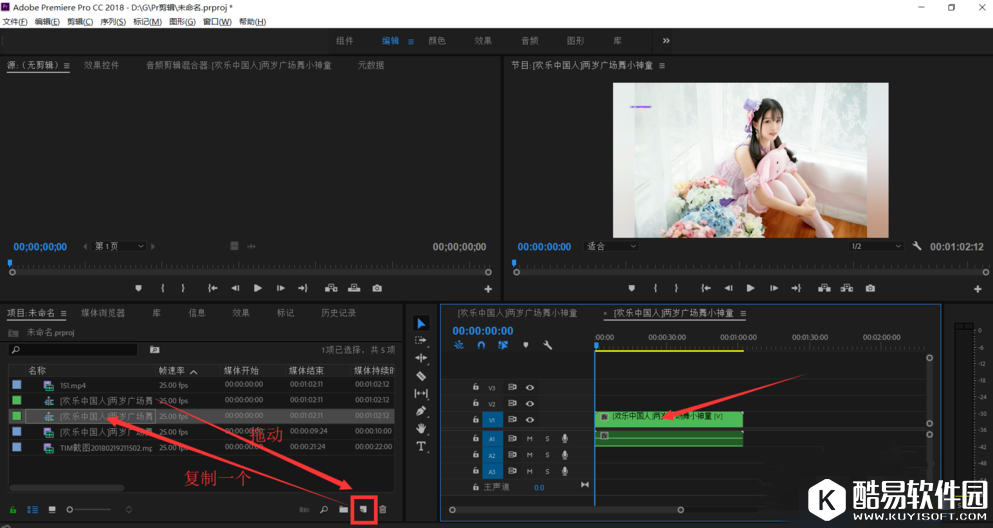Select the Pen tool in timeline toolbox
The width and height of the screenshot is (993, 528).
tap(421, 411)
